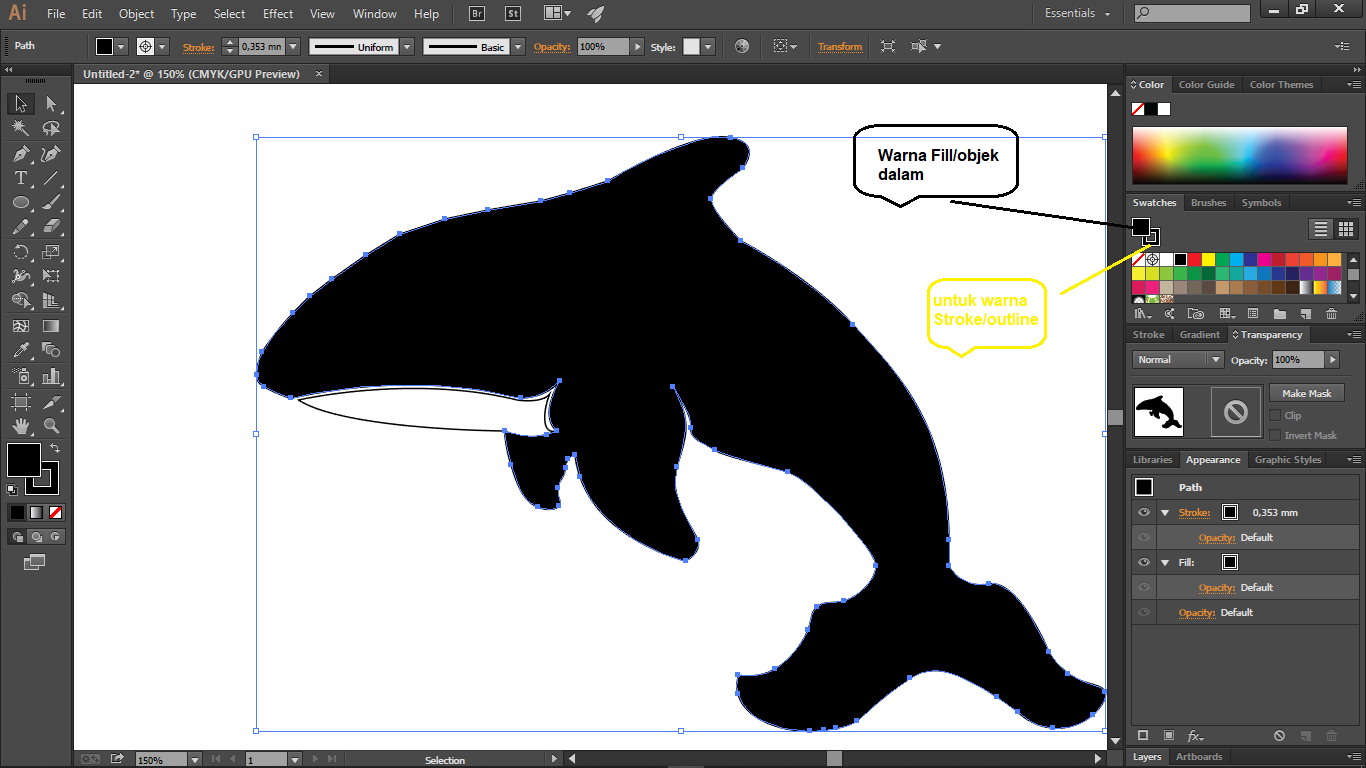Viewport: 1366px width, 768px height.
Task: Open Transparency Opacity 100% arrow flyout
Action: (x=1332, y=359)
